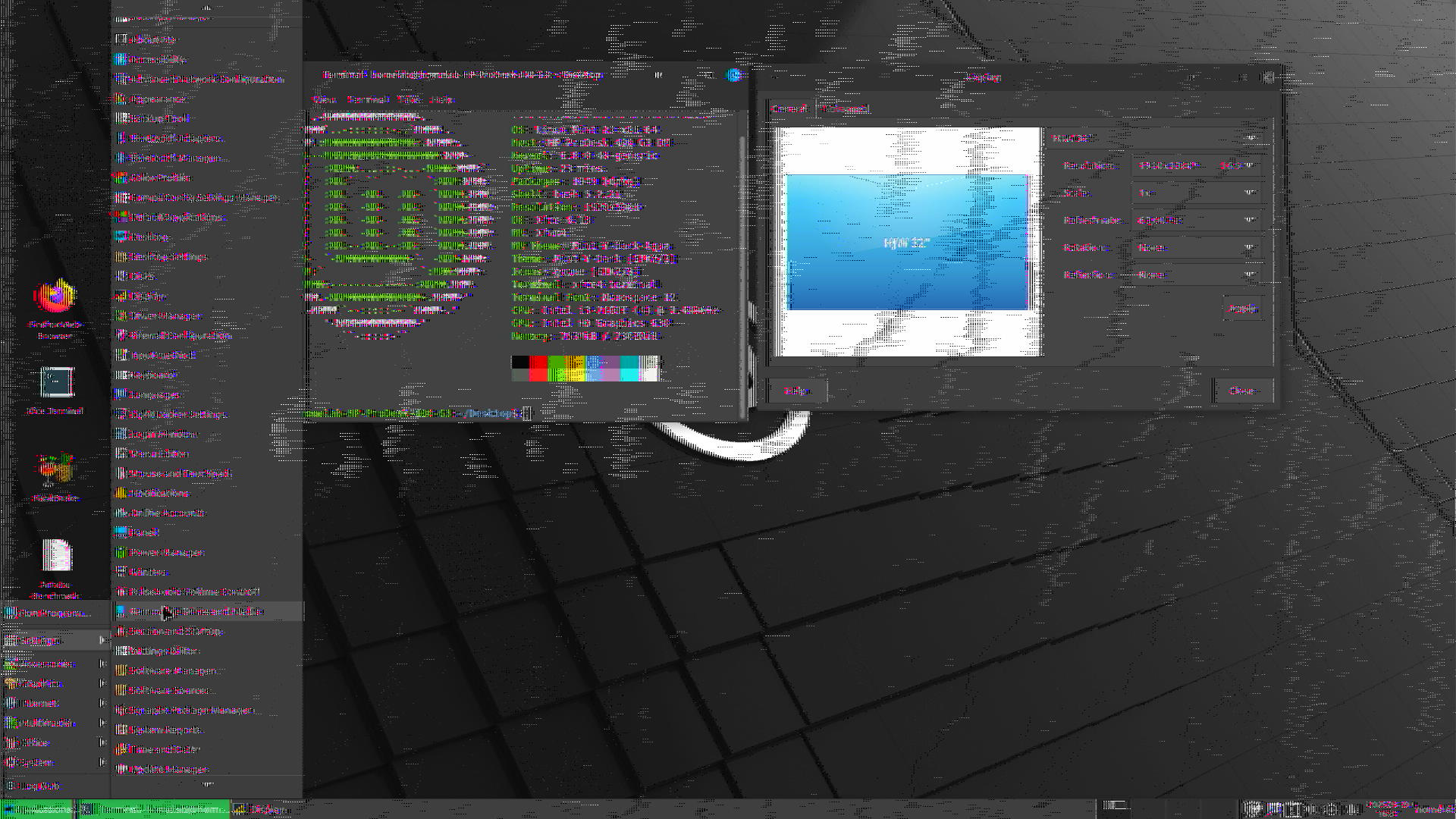The height and width of the screenshot is (819, 1456).
Task: Switch to the Advanced tab in Display
Action: coord(845,108)
